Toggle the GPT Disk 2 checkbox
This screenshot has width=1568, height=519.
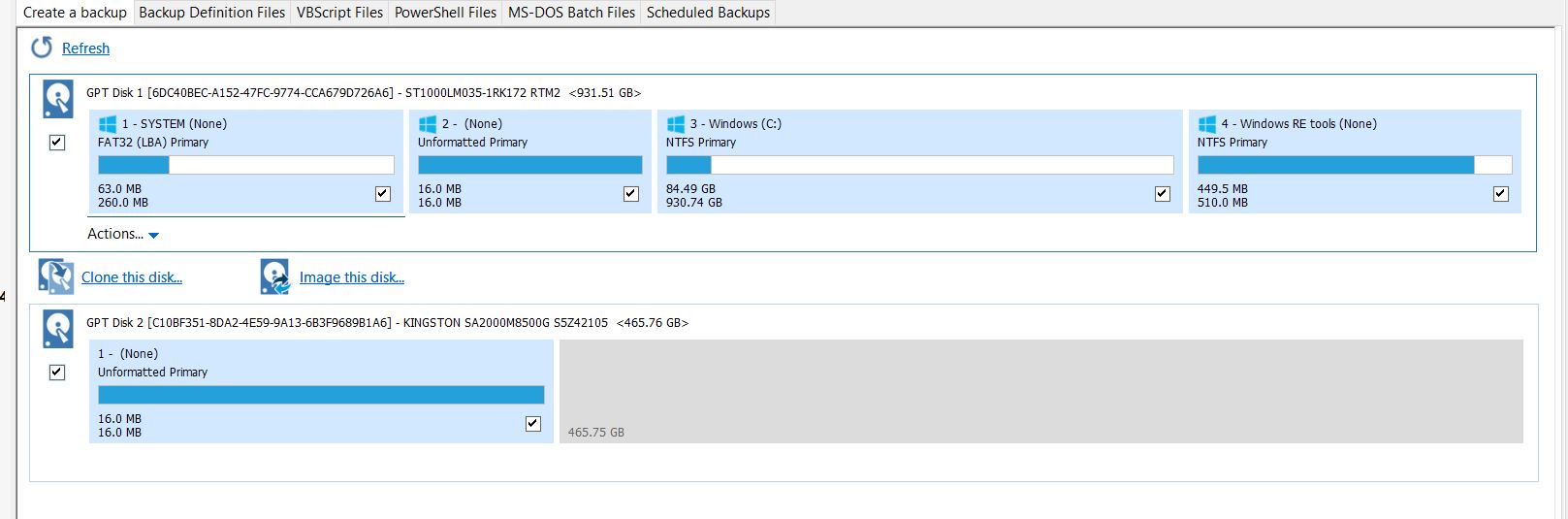click(57, 373)
